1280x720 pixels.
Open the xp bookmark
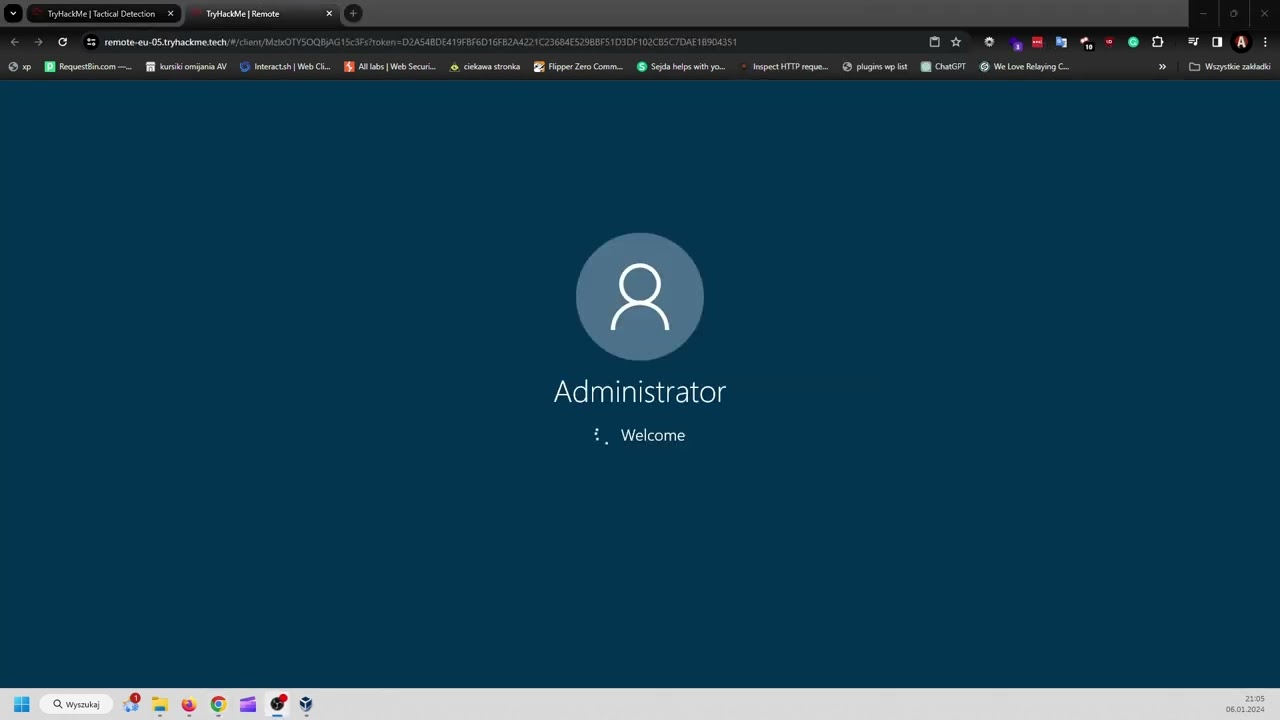[20, 67]
